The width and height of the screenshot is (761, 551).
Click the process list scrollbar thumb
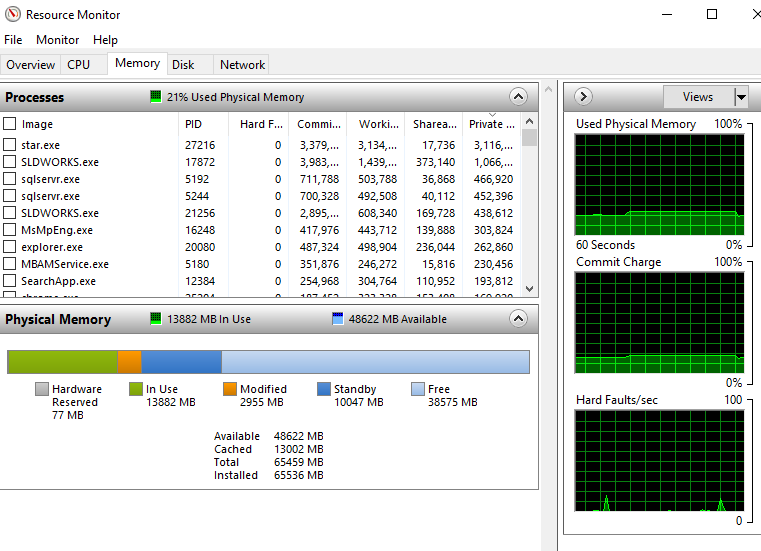point(529,137)
